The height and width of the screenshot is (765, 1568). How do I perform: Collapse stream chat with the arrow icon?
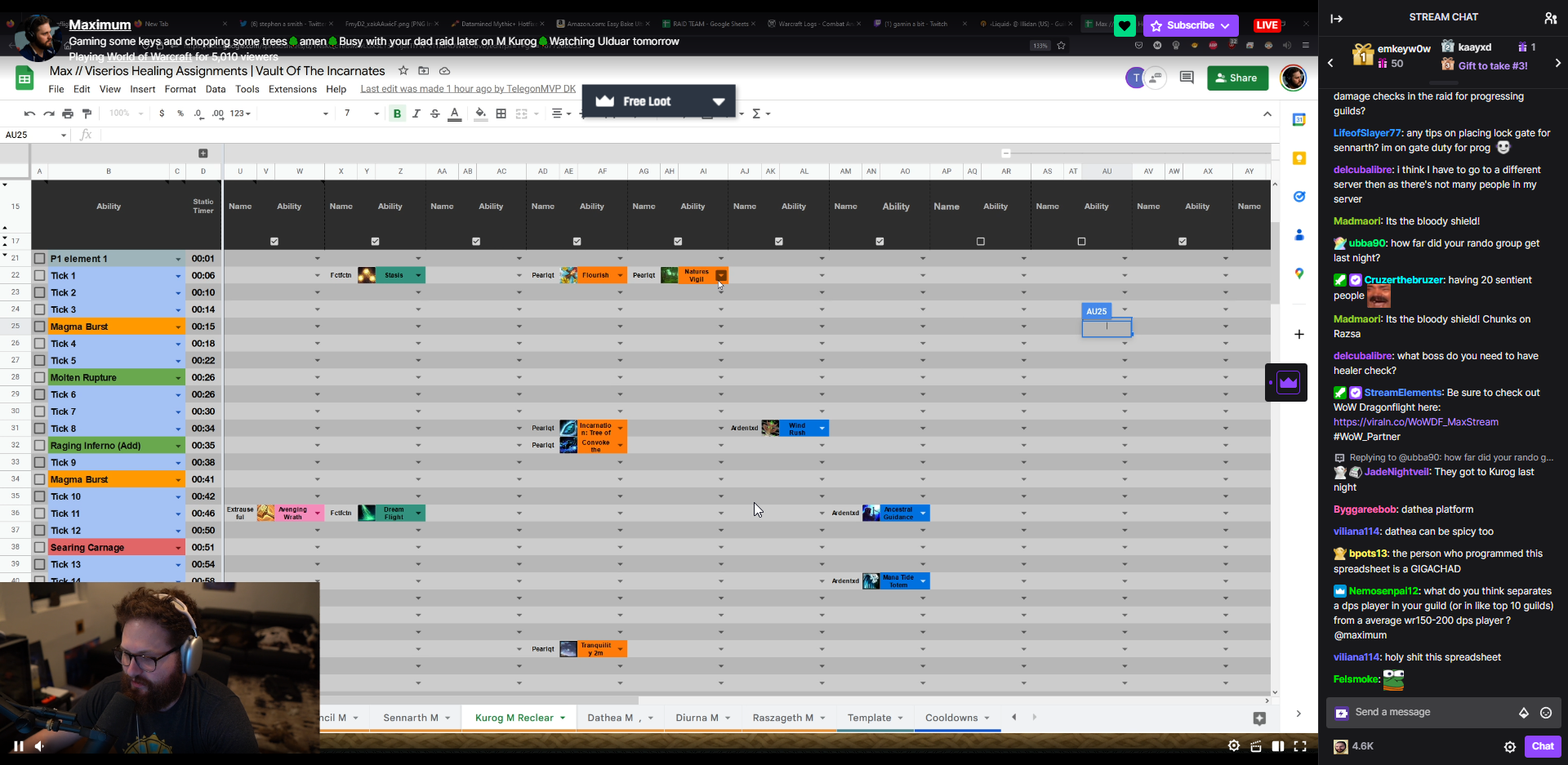click(1337, 18)
